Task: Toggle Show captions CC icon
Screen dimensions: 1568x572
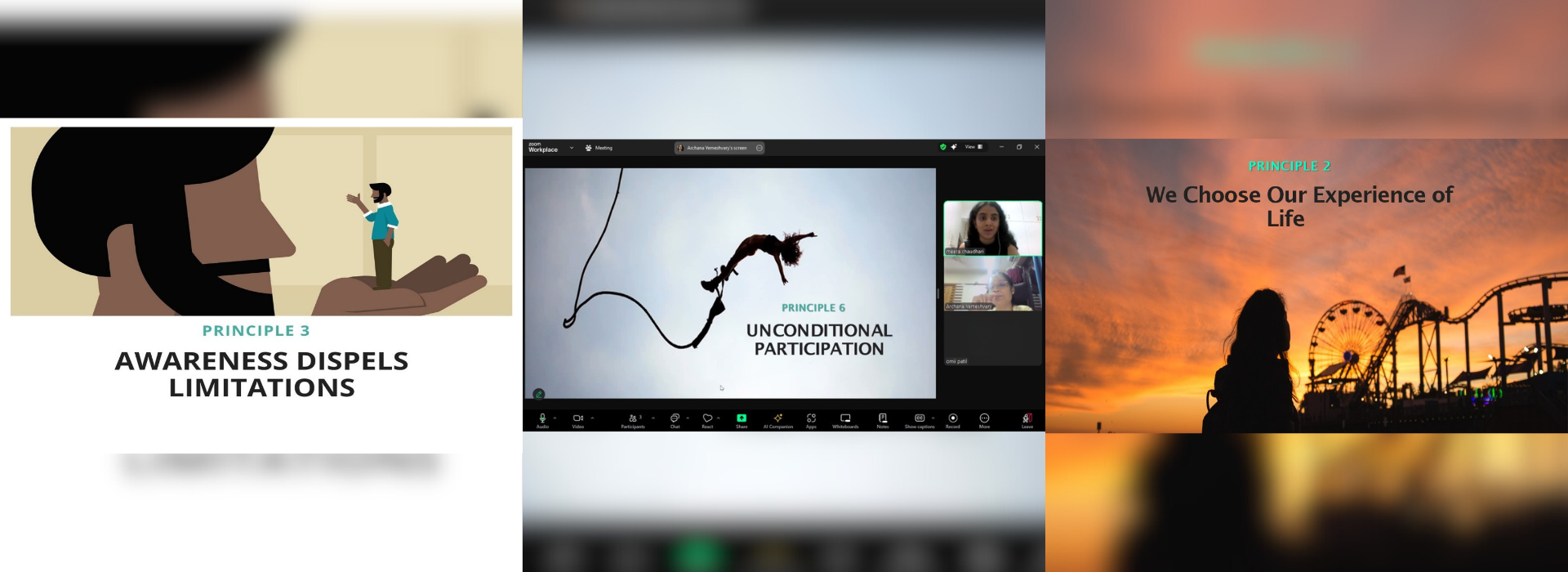Action: tap(920, 420)
